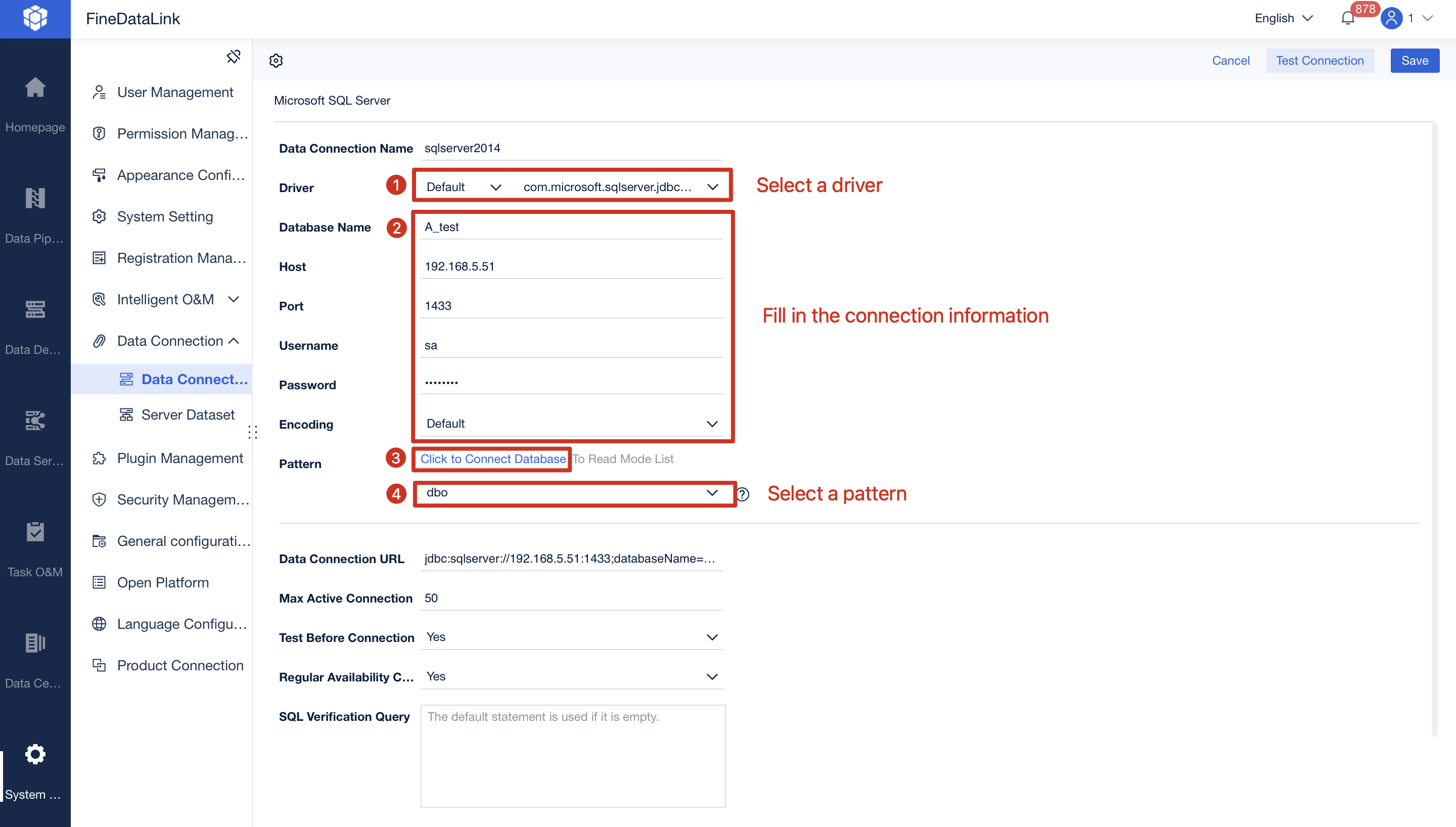
Task: Click the help icon beside the dbo pattern
Action: 742,494
